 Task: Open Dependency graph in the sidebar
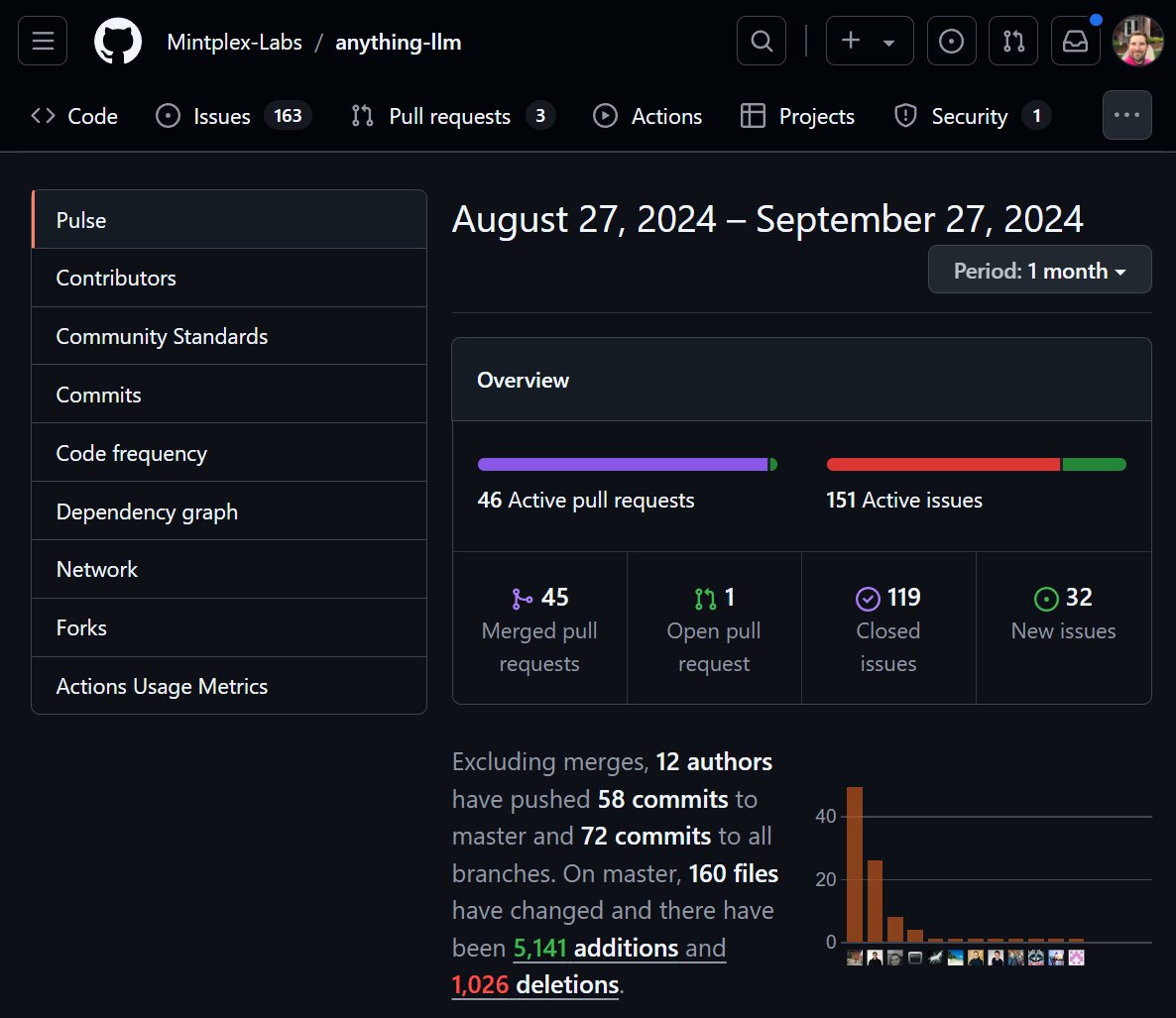(x=229, y=512)
